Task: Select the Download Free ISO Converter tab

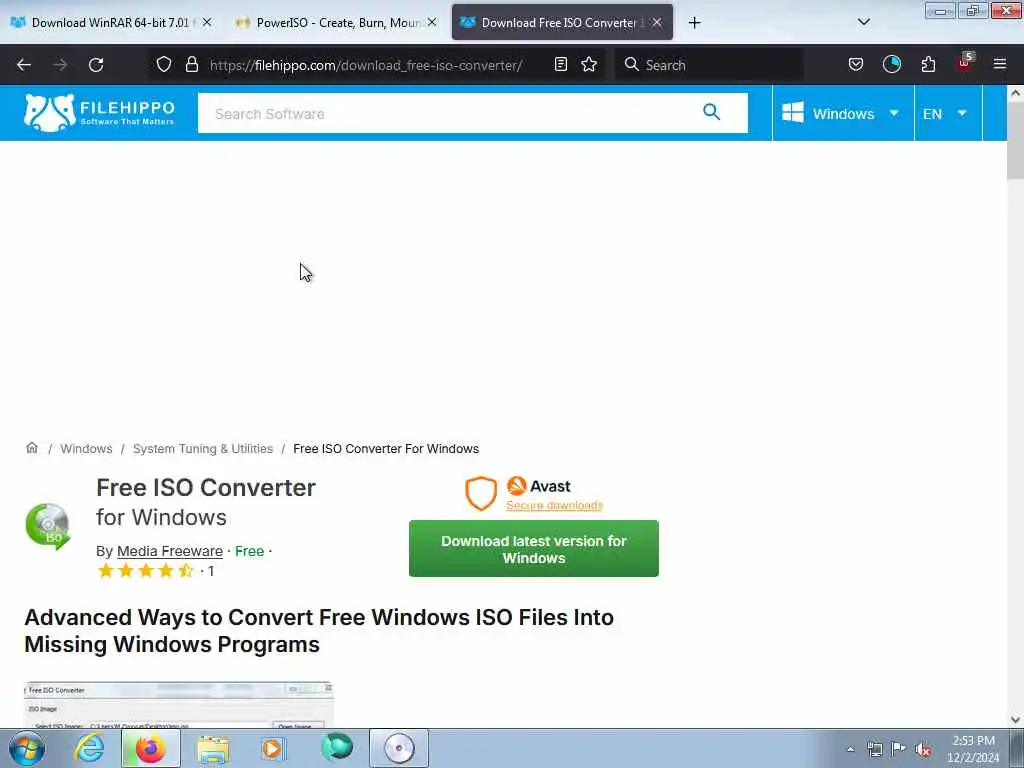Action: pyautogui.click(x=562, y=22)
